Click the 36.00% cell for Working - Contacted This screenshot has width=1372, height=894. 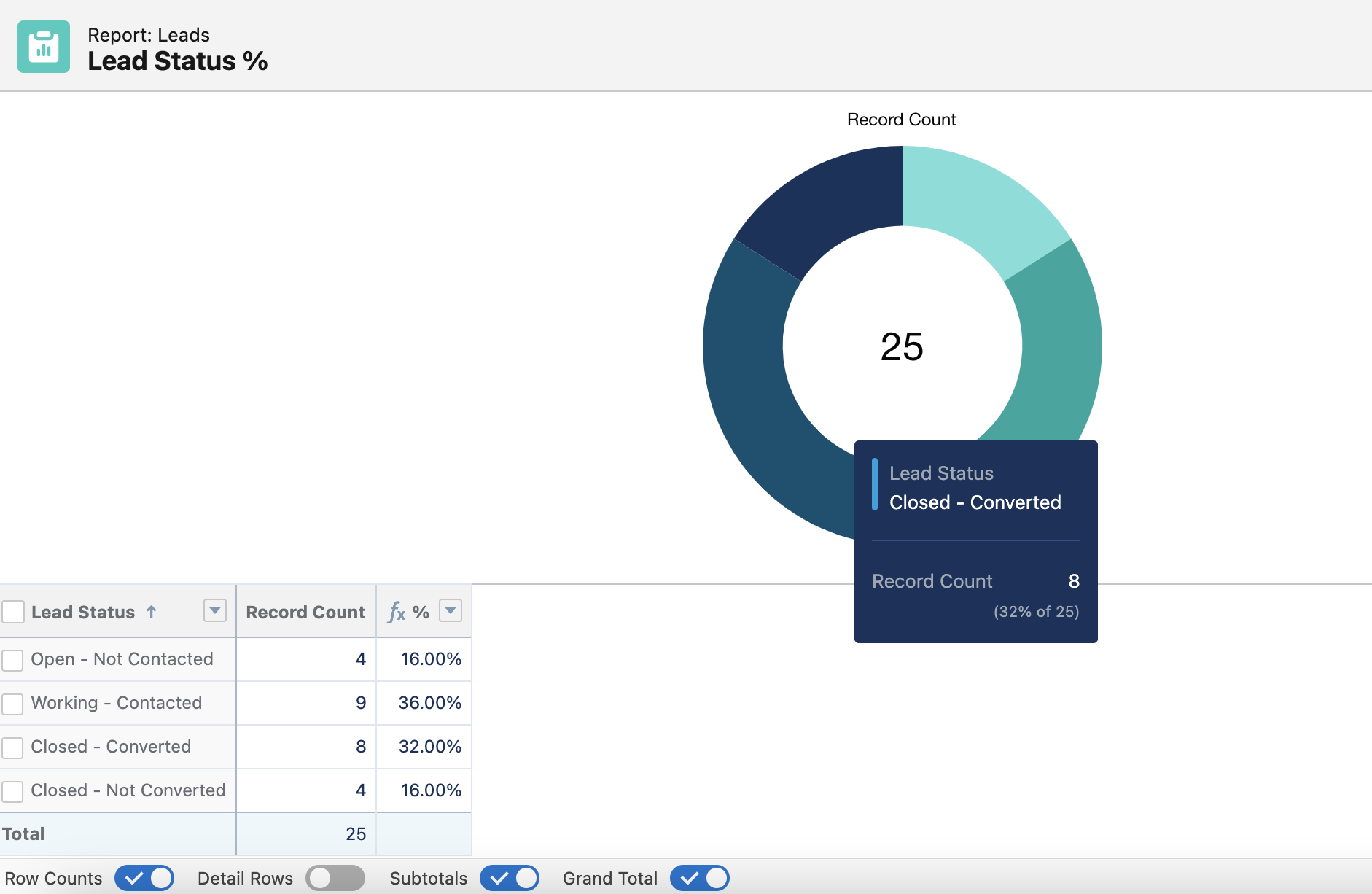[429, 703]
